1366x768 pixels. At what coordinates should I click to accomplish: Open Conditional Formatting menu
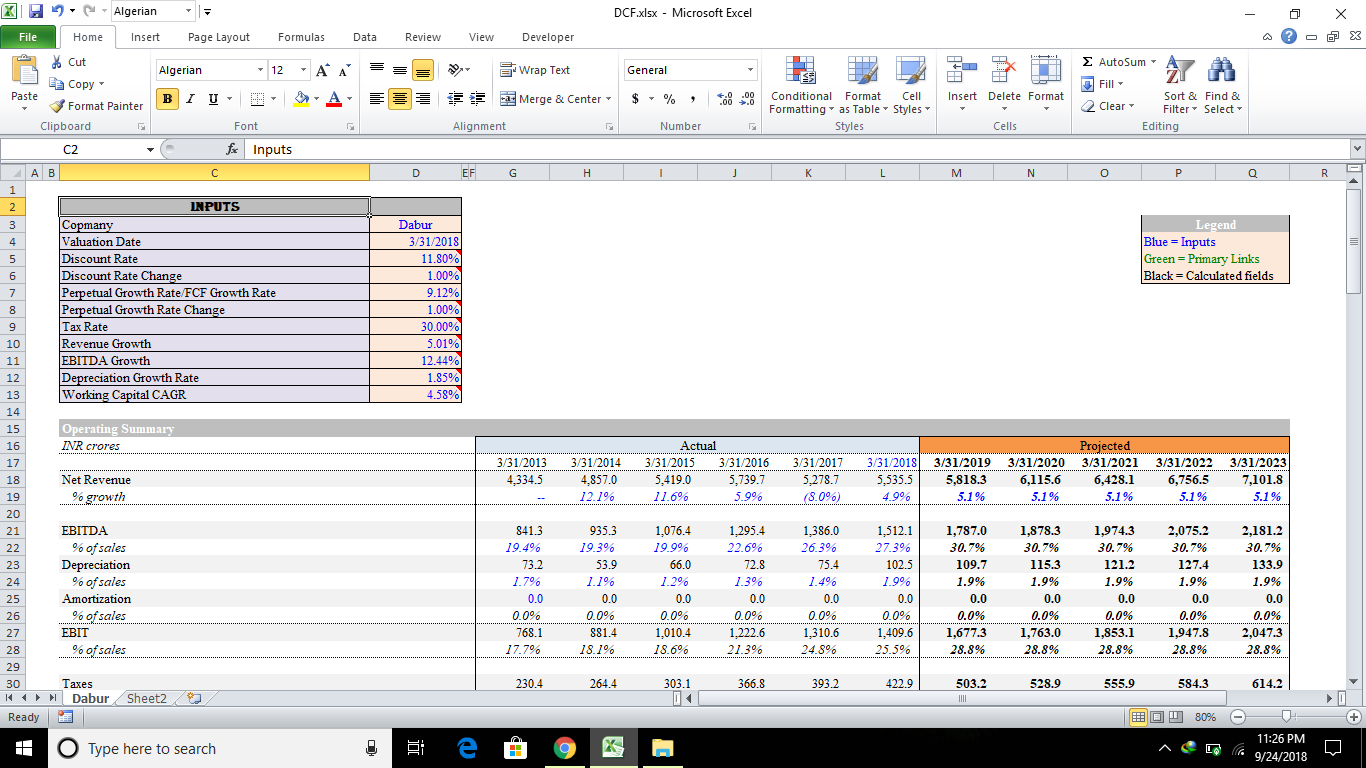(802, 86)
